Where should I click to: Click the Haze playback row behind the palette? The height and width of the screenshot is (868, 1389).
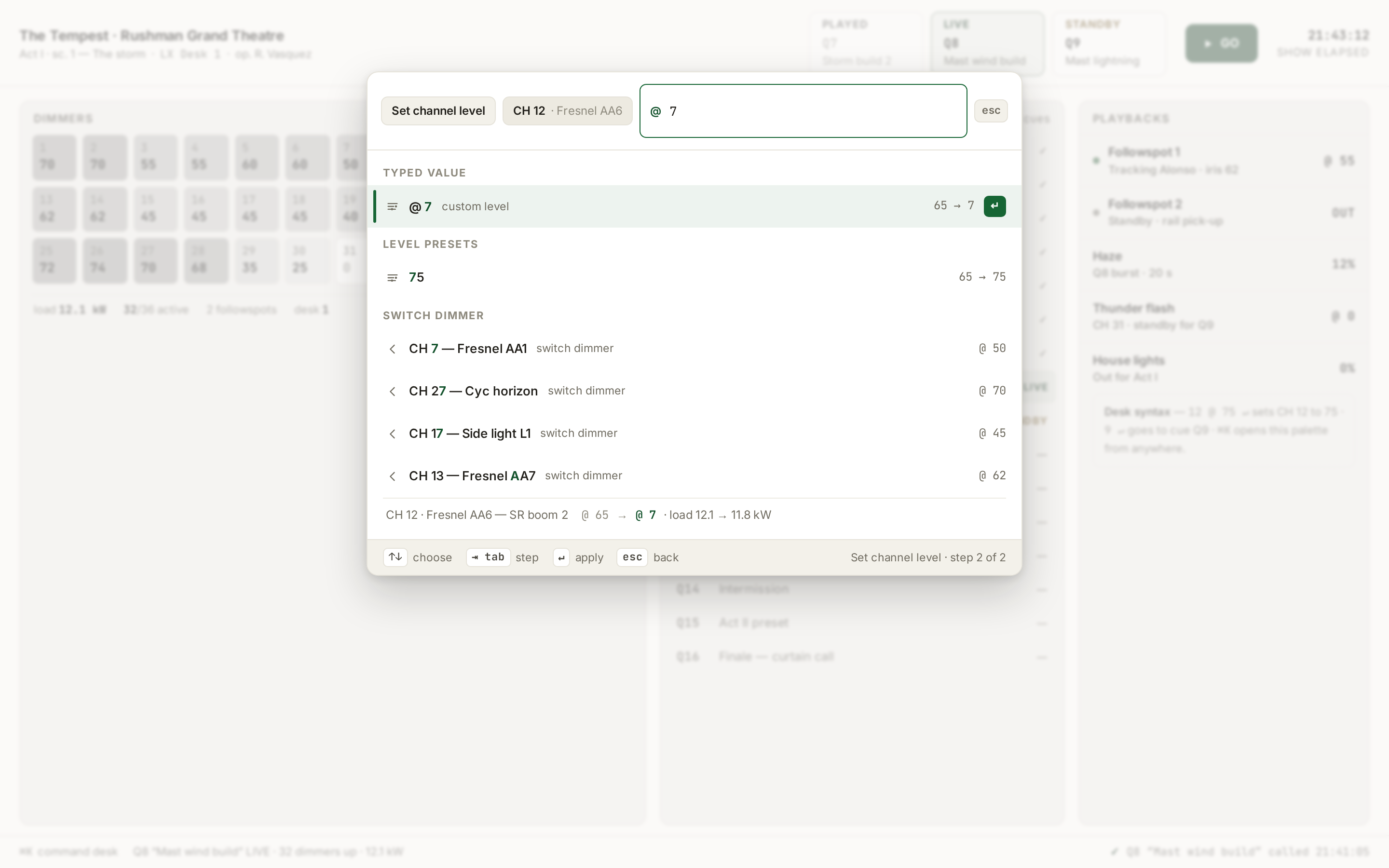click(1223, 264)
